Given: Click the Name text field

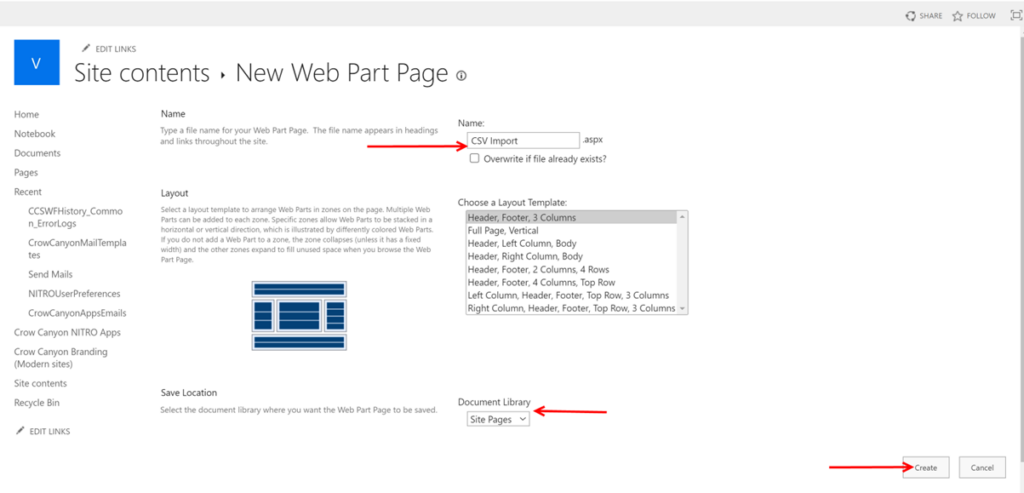Looking at the screenshot, I should pyautogui.click(x=523, y=141).
